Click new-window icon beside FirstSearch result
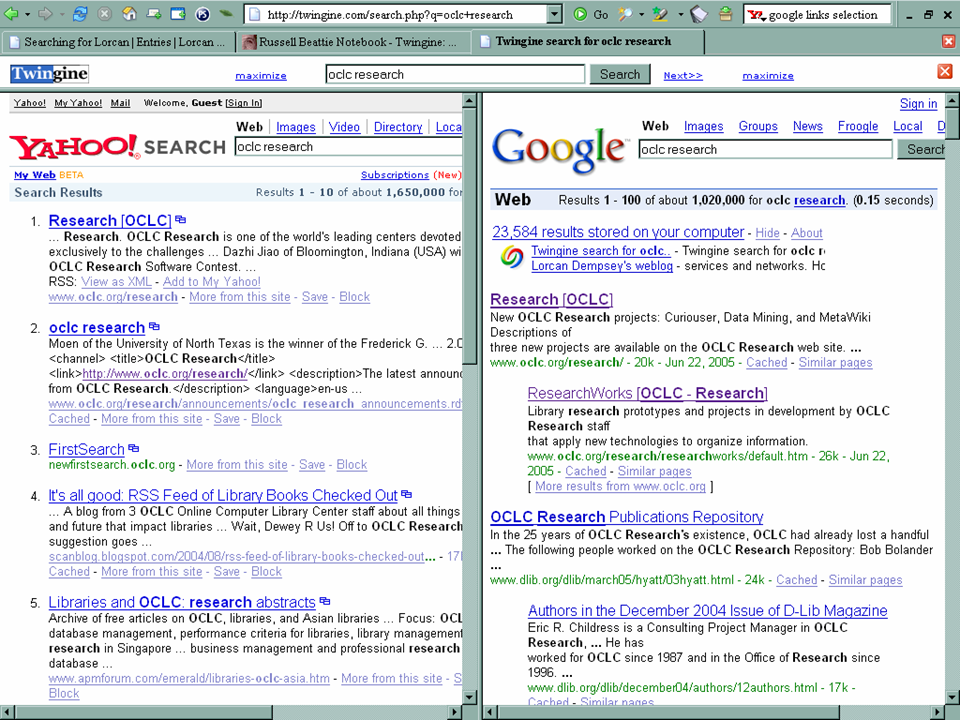 [x=134, y=448]
